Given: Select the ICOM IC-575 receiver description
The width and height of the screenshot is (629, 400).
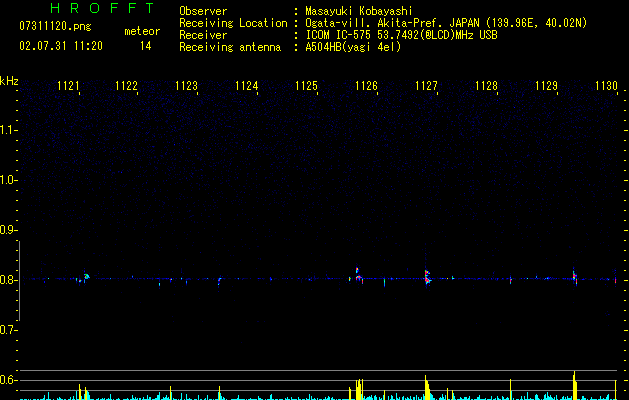Looking at the screenshot, I should [401, 35].
